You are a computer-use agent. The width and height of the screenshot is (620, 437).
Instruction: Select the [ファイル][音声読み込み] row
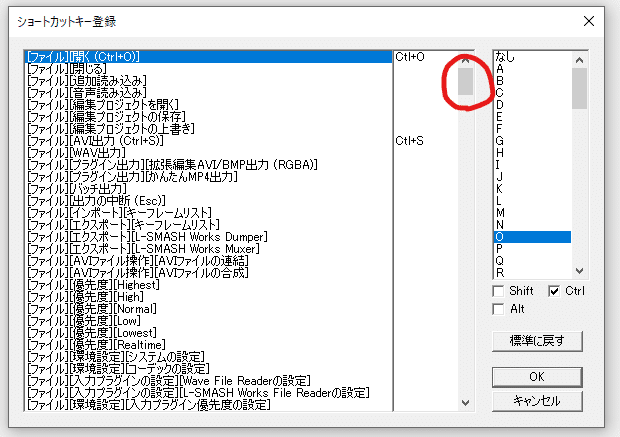click(x=208, y=93)
